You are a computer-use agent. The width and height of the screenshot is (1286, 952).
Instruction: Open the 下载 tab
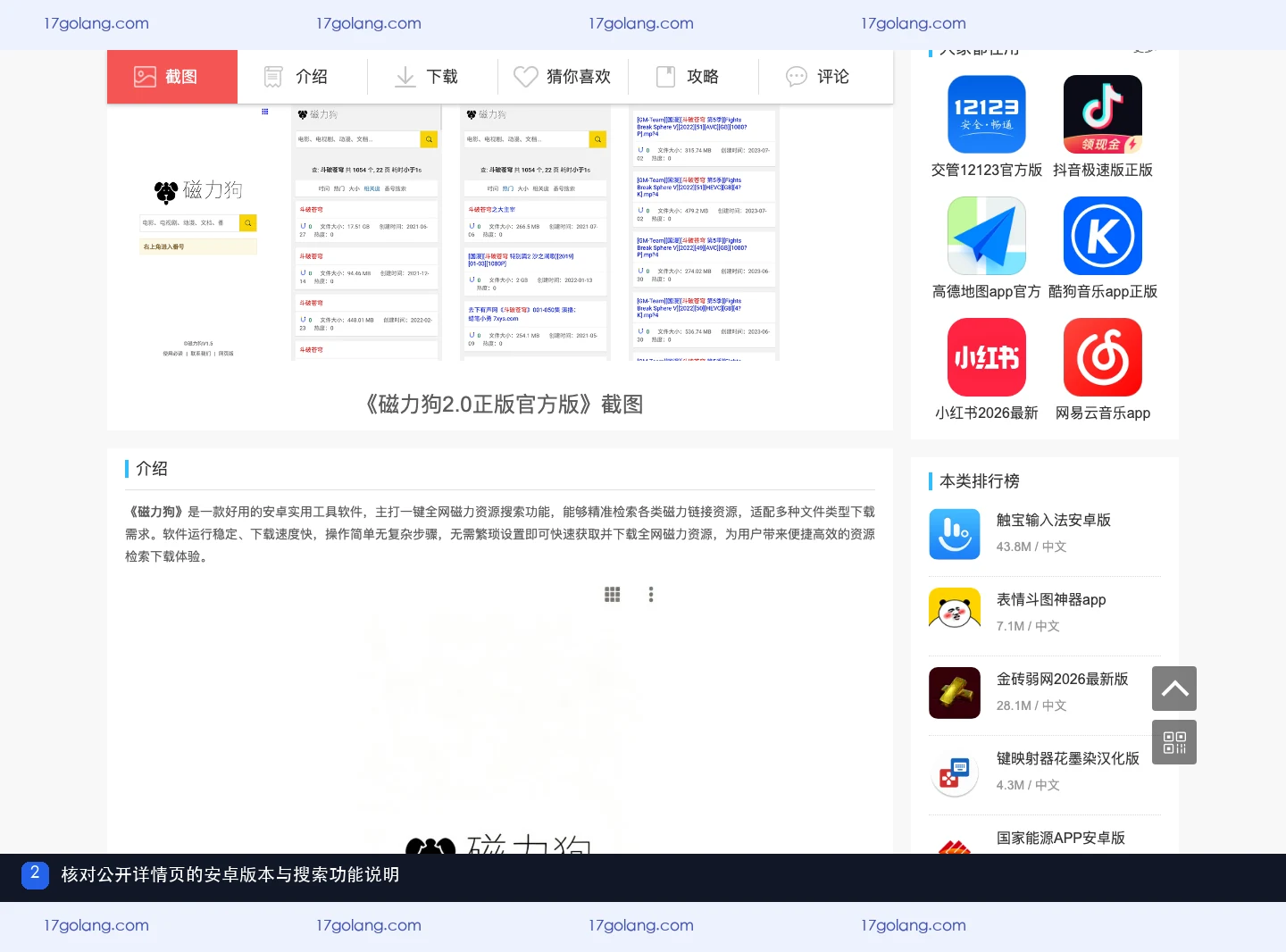point(433,77)
